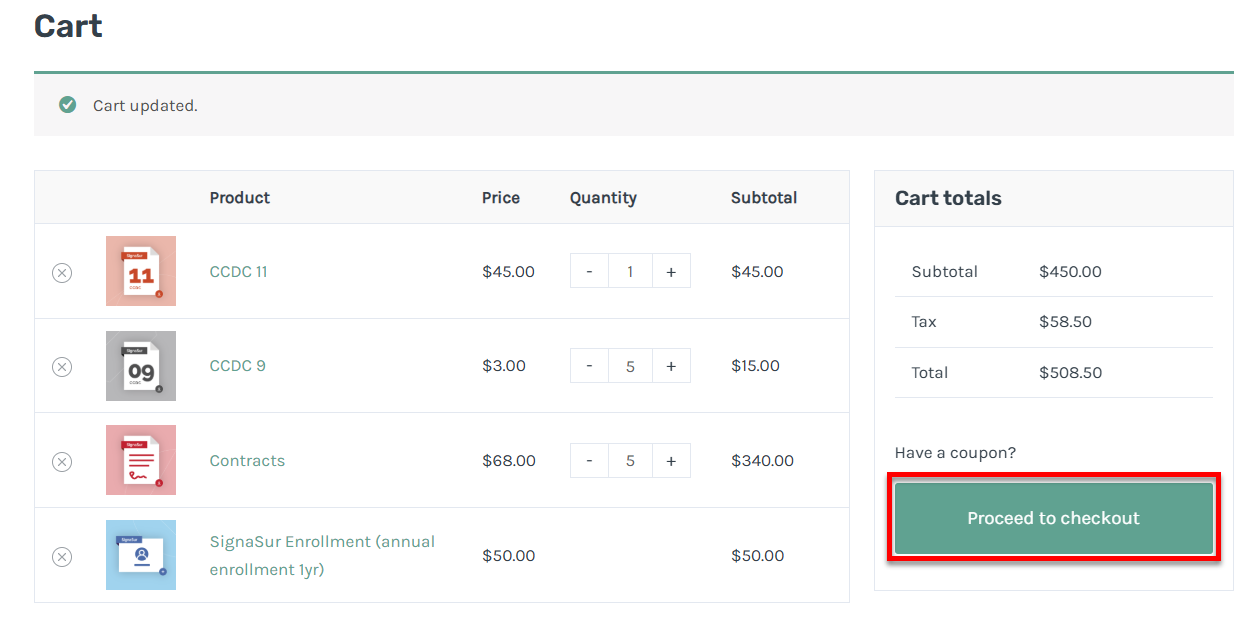Open the Contracts product link

point(247,461)
